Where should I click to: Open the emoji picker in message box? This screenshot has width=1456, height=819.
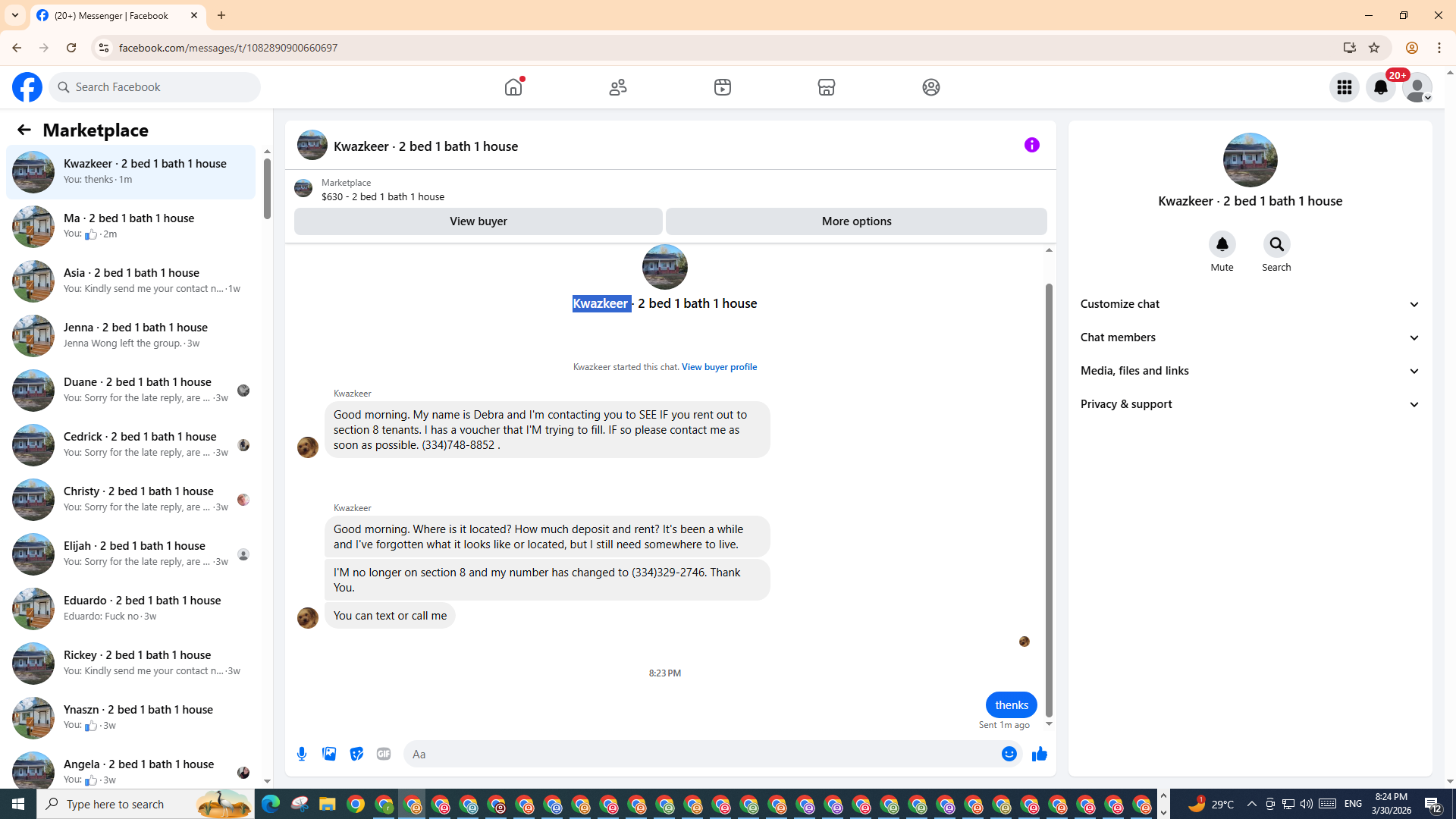[x=1009, y=754]
